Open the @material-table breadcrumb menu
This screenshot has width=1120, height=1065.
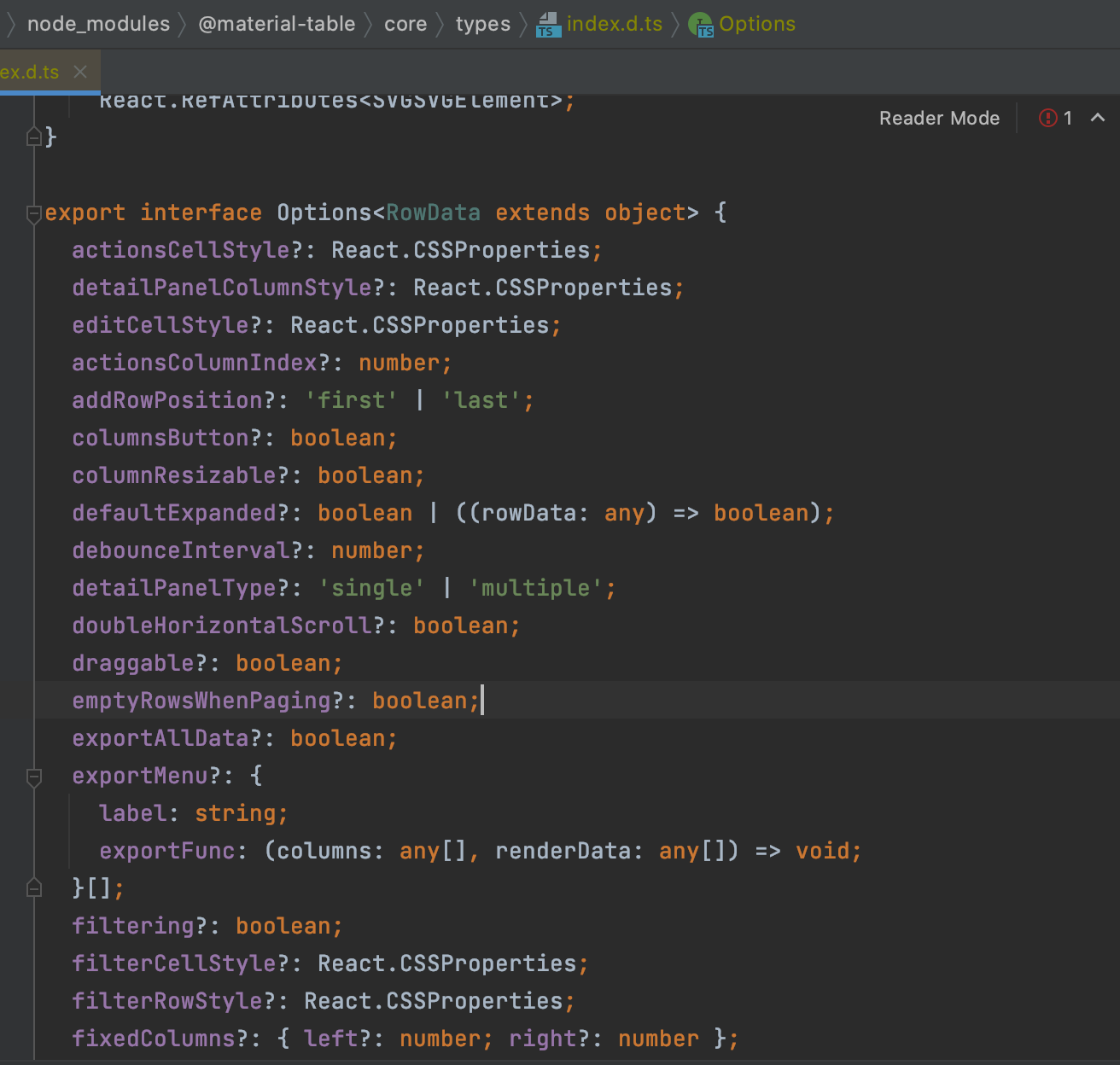277,24
